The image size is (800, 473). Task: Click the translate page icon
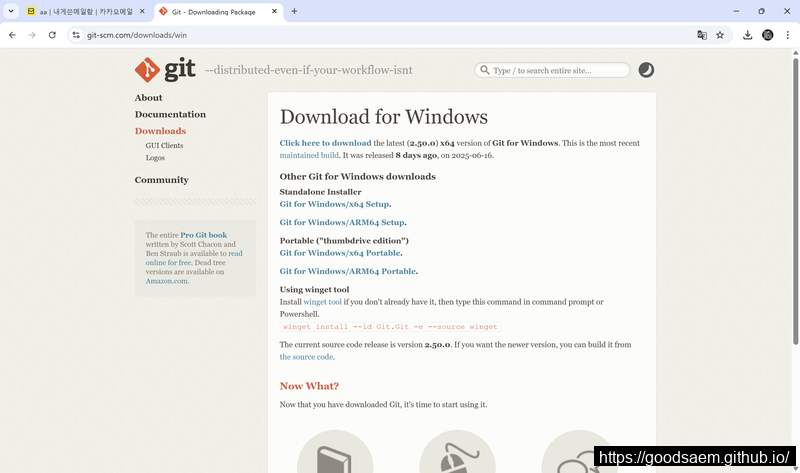(x=702, y=35)
